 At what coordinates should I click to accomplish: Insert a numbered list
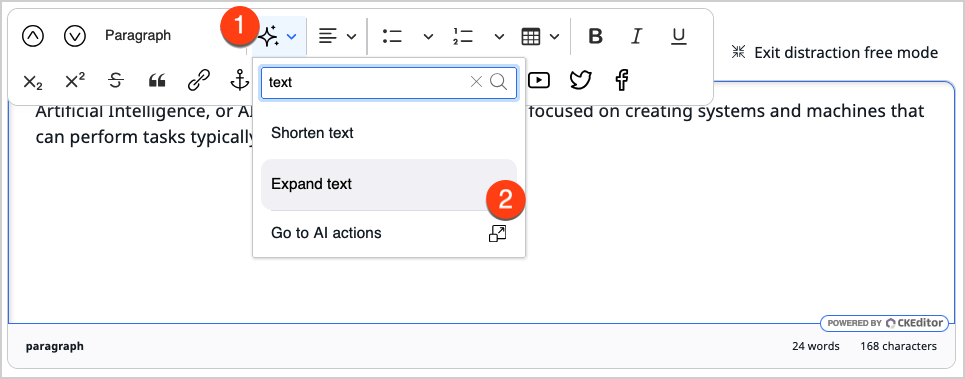463,37
